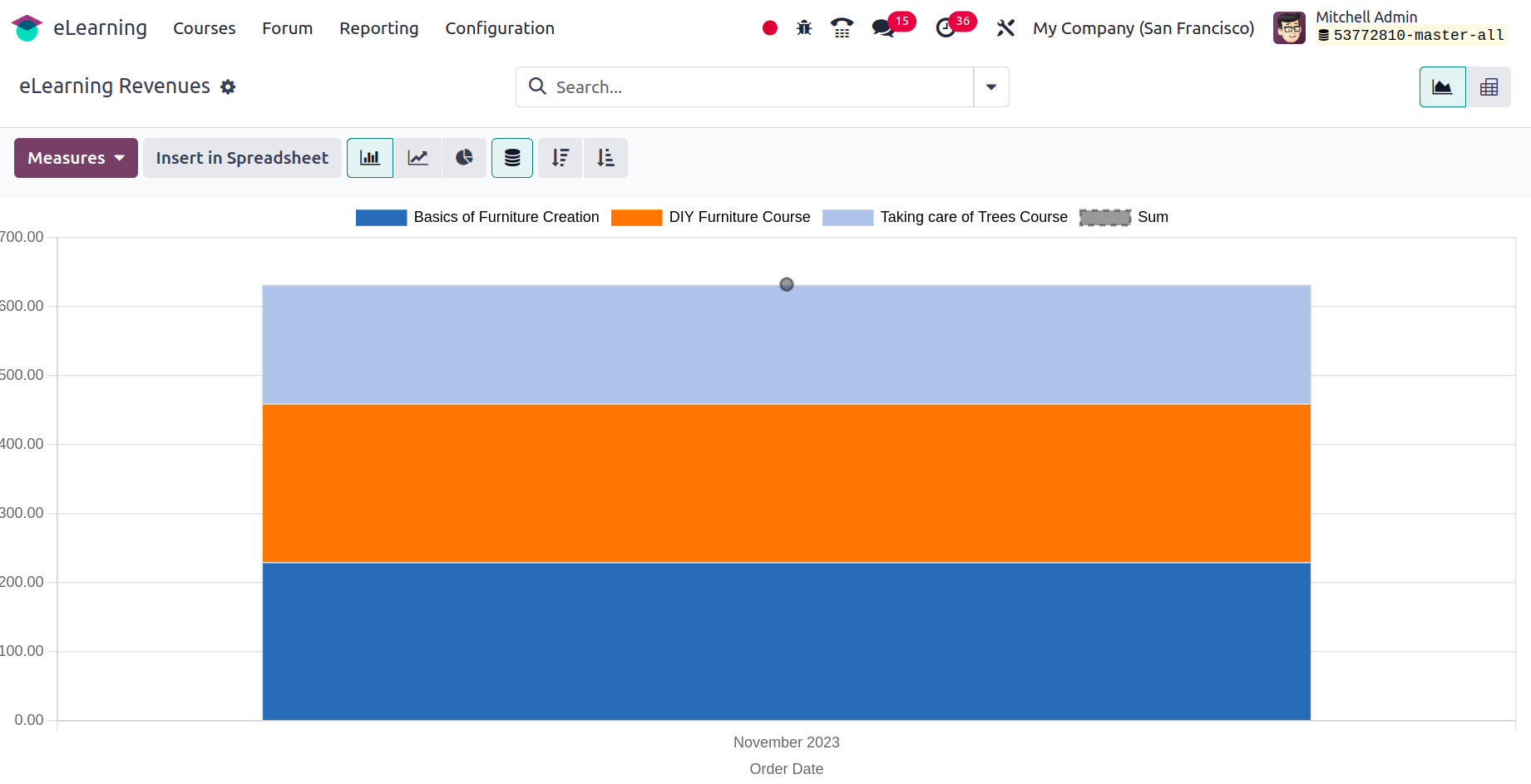Open activities clock icon with 36 badge
Screen dimensions: 1531x784
pyautogui.click(x=946, y=28)
